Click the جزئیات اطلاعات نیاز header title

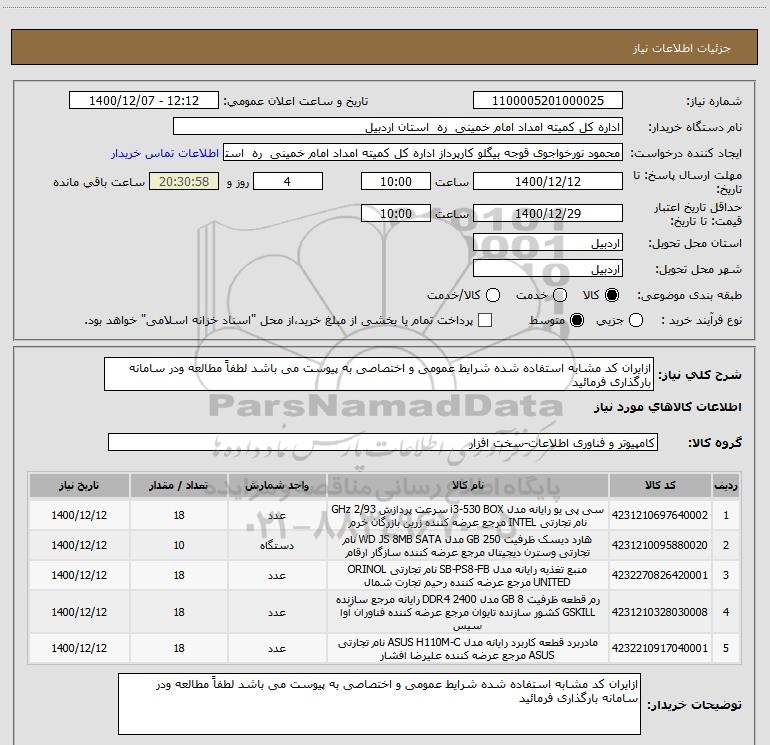pyautogui.click(x=682, y=48)
